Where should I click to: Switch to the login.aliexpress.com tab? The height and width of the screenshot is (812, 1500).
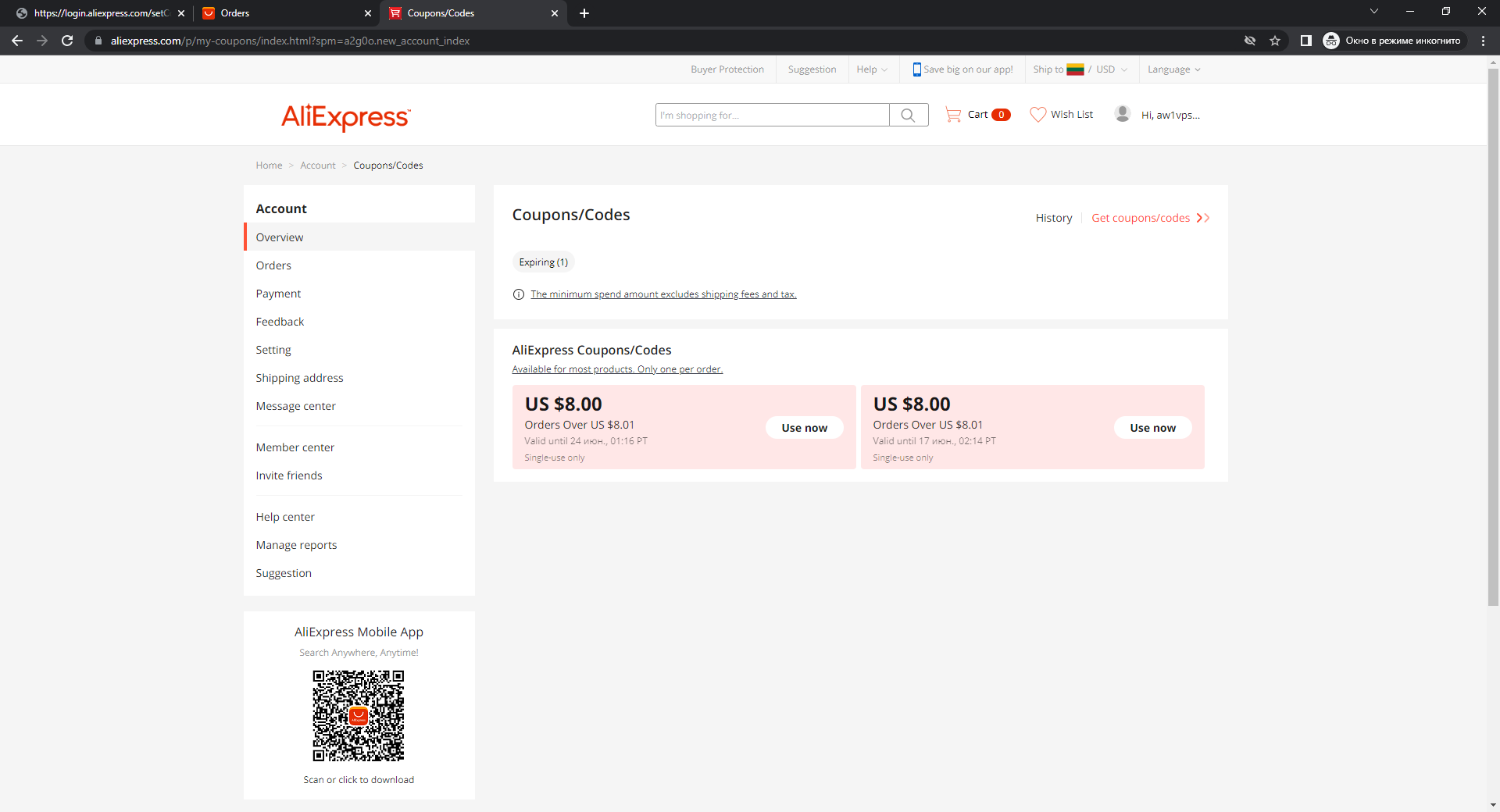point(100,13)
